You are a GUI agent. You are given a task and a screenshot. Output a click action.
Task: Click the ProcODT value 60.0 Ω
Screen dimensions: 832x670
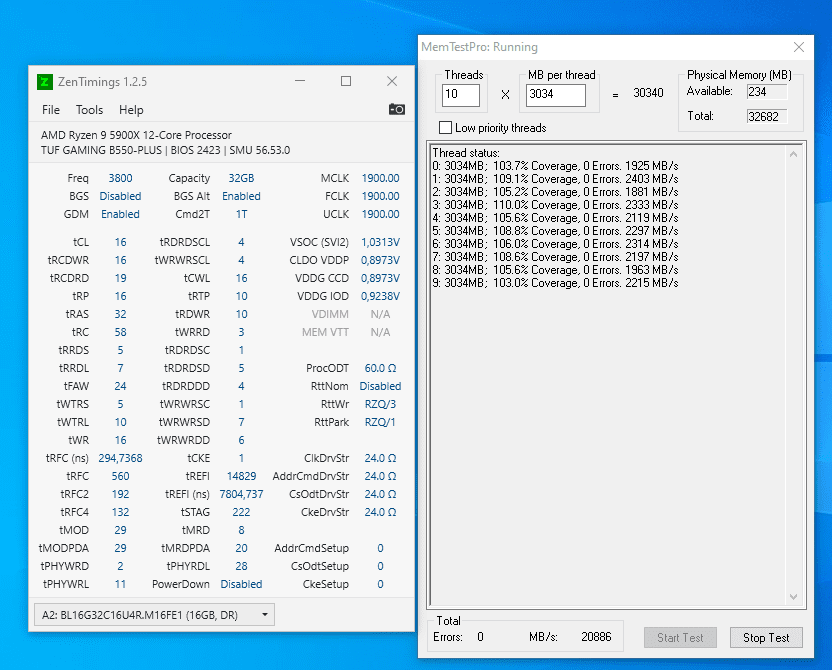380,368
